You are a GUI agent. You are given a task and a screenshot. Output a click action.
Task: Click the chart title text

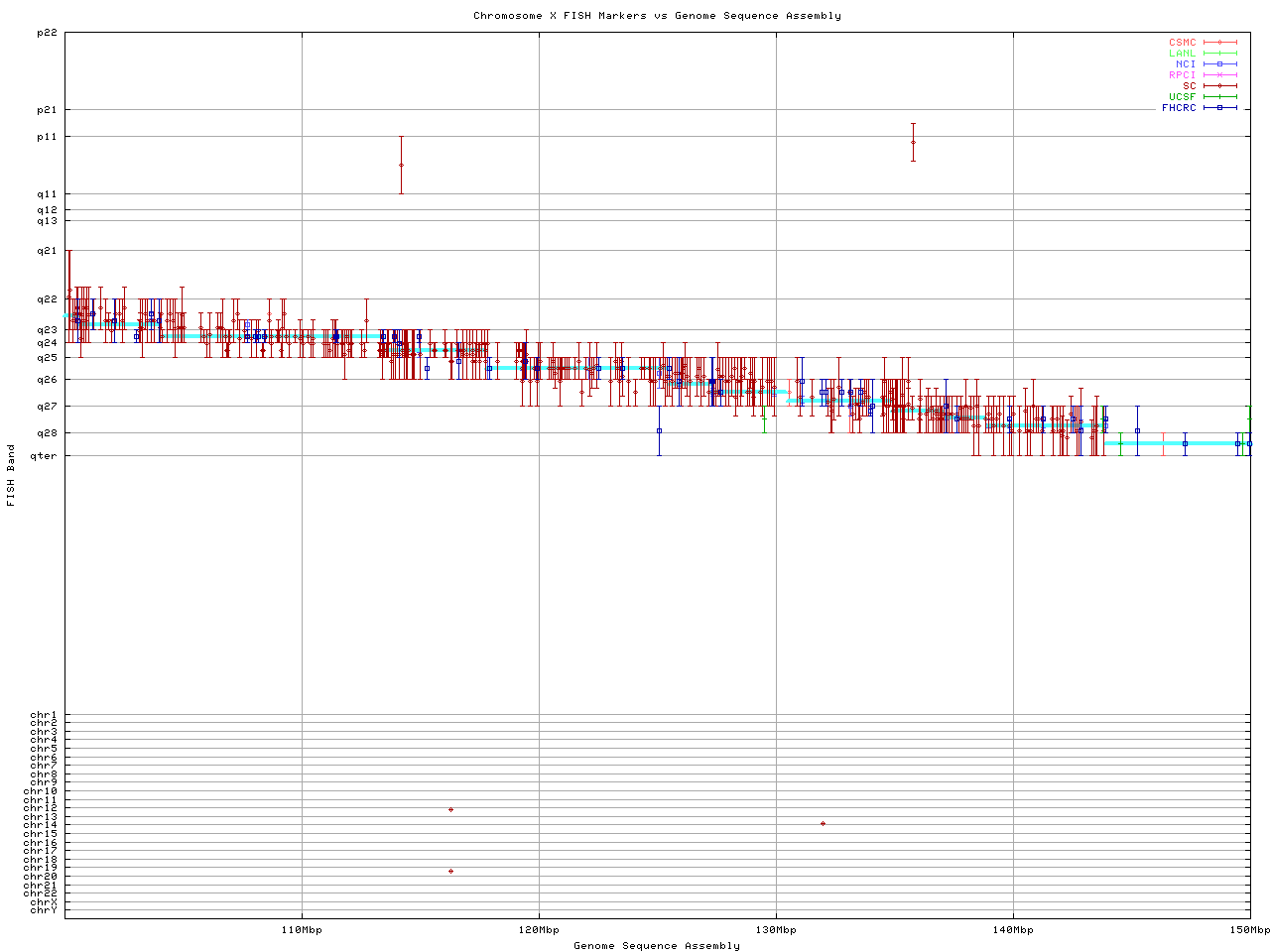point(657,16)
